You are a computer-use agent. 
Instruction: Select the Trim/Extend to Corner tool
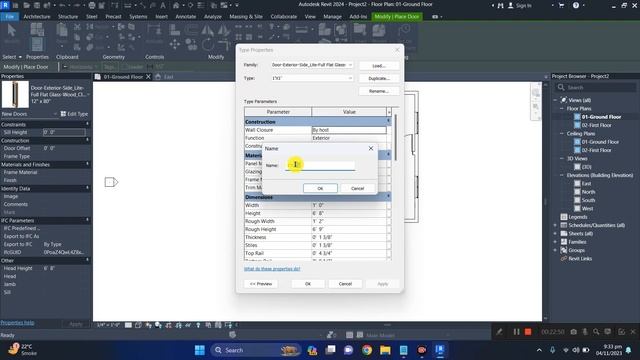(224, 44)
